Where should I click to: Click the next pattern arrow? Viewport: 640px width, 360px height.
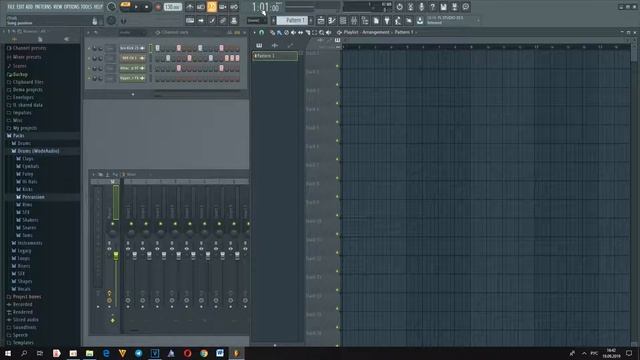(x=311, y=20)
